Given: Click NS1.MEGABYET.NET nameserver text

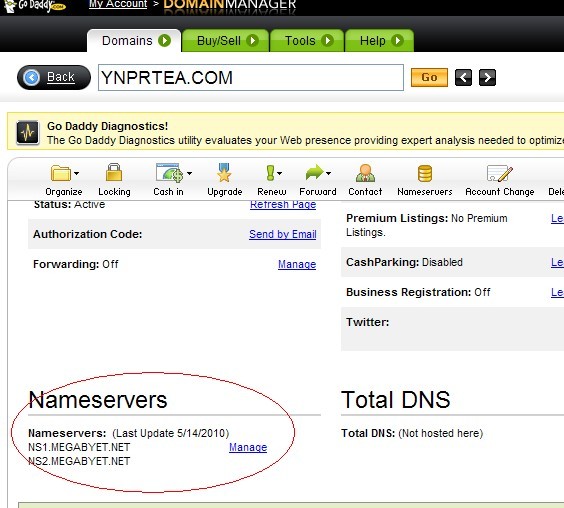Looking at the screenshot, I should (79, 447).
